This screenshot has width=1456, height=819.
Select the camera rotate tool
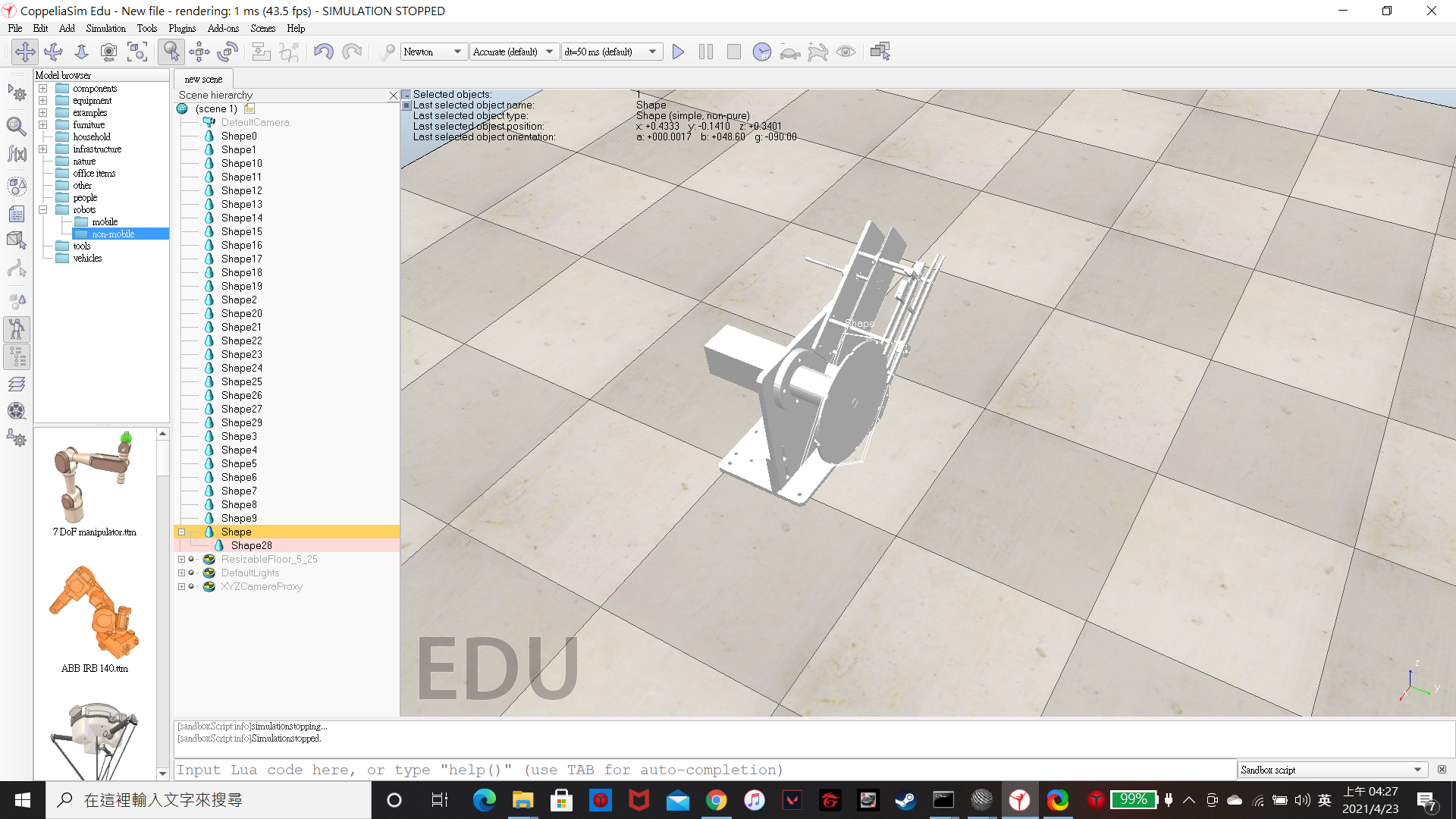53,52
